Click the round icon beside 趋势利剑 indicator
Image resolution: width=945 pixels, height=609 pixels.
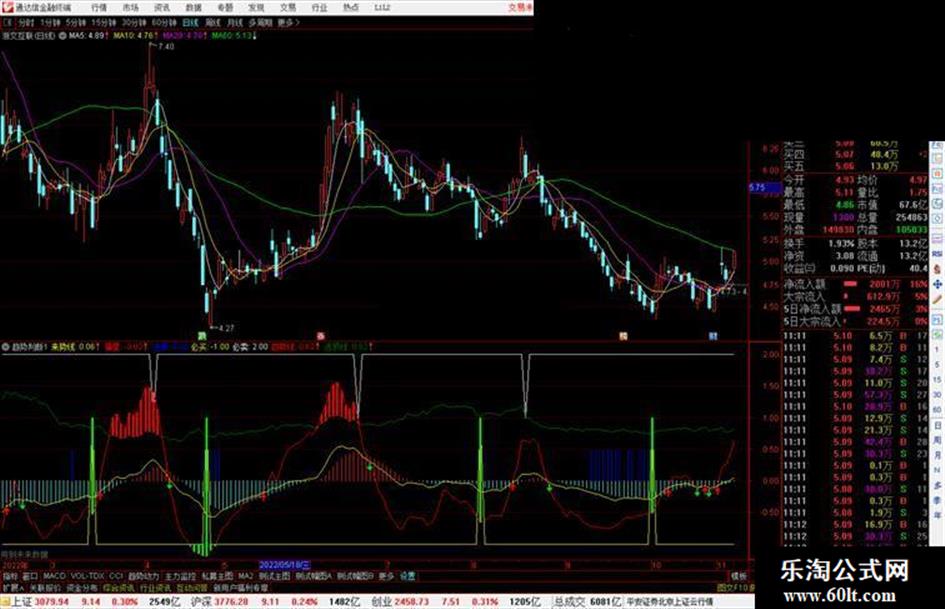pyautogui.click(x=6, y=347)
